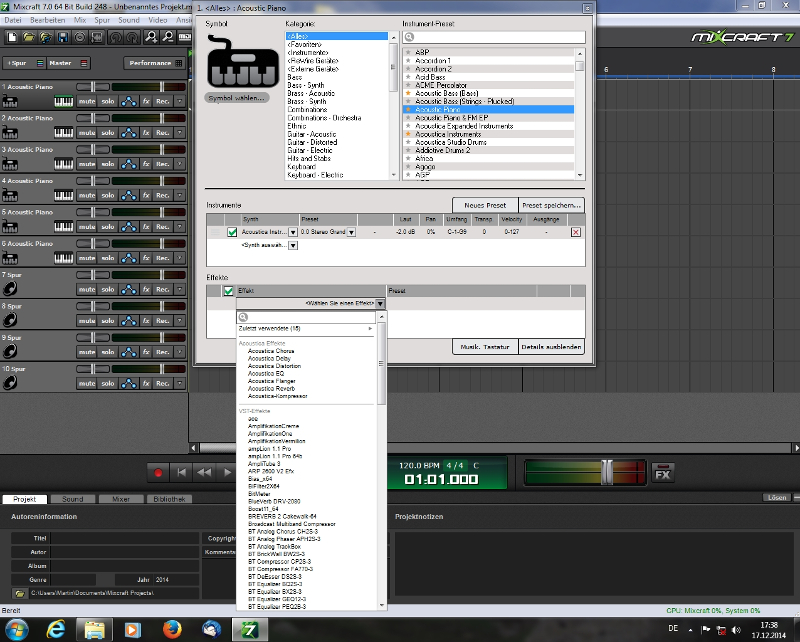Expand Zuletzt verwendete submenu
The image size is (800, 642).
coord(306,329)
